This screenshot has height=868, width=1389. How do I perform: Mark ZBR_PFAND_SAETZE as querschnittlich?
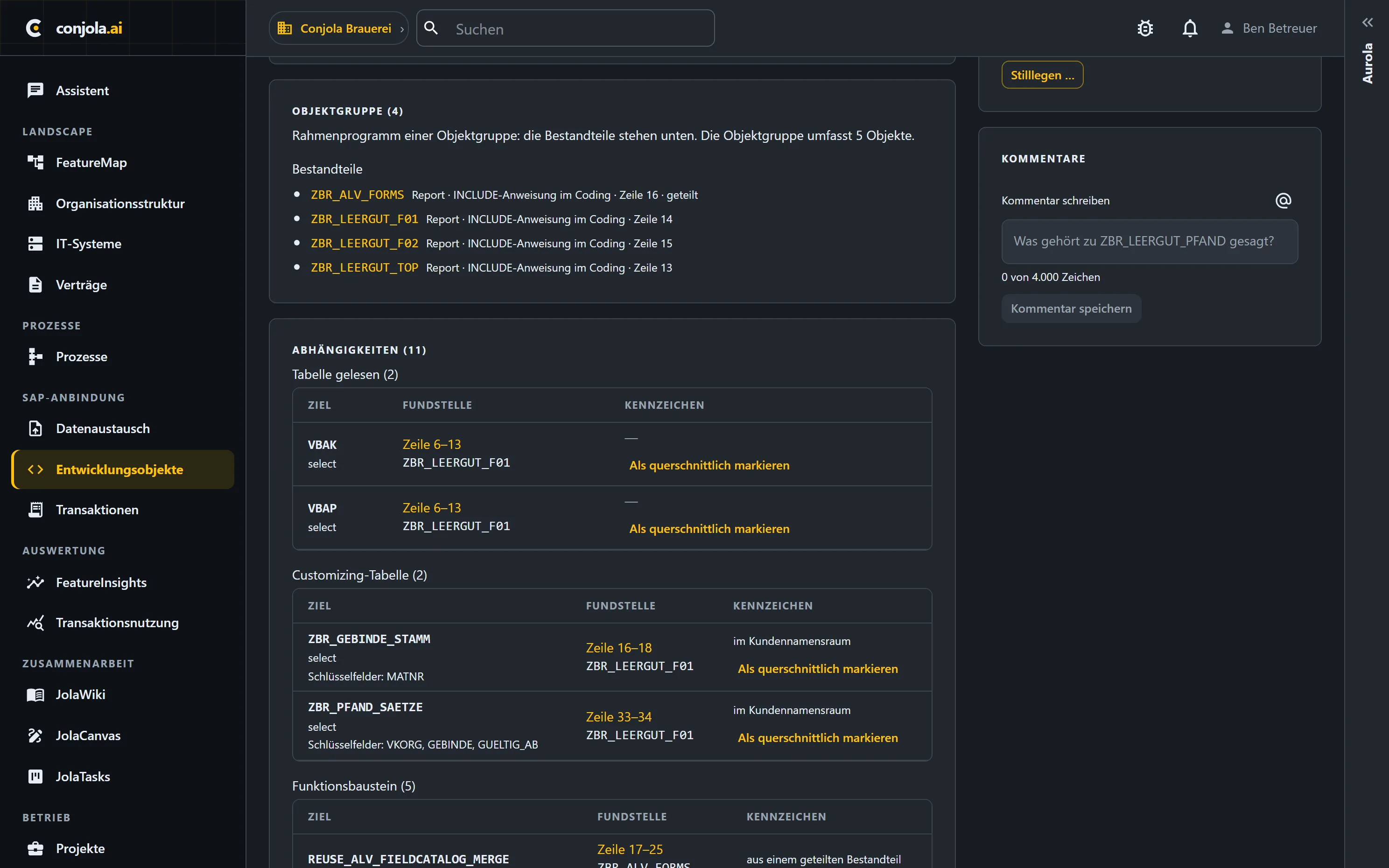(817, 737)
